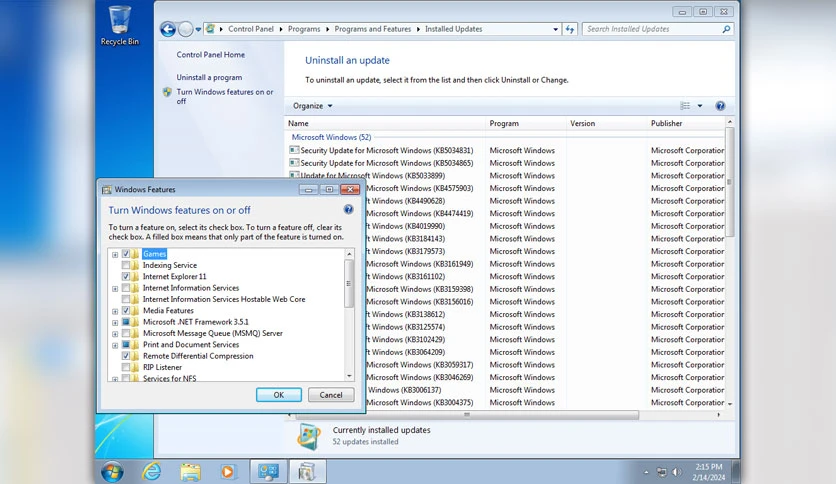Click the Forward navigation arrow button
Image resolution: width=836 pixels, height=484 pixels.
[x=186, y=29]
